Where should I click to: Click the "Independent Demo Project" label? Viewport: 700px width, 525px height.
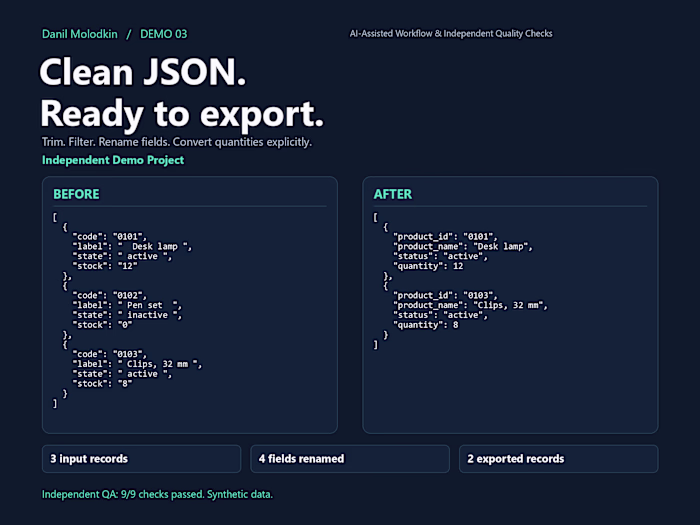click(x=113, y=160)
